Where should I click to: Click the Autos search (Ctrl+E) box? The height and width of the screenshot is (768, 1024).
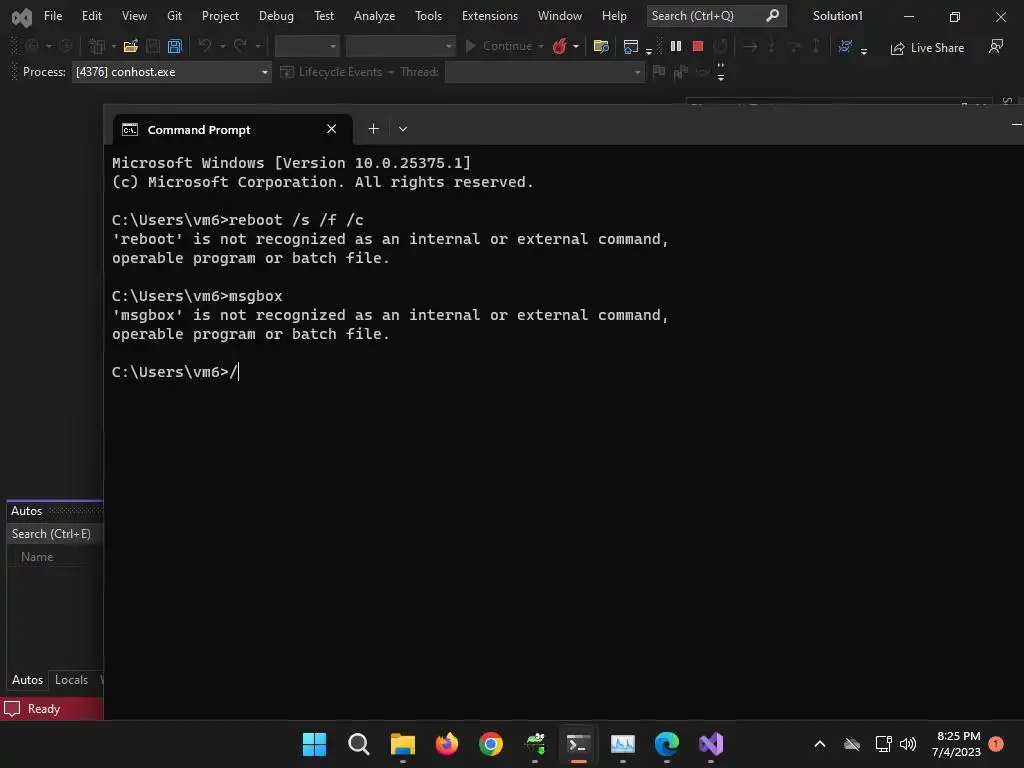pos(55,534)
